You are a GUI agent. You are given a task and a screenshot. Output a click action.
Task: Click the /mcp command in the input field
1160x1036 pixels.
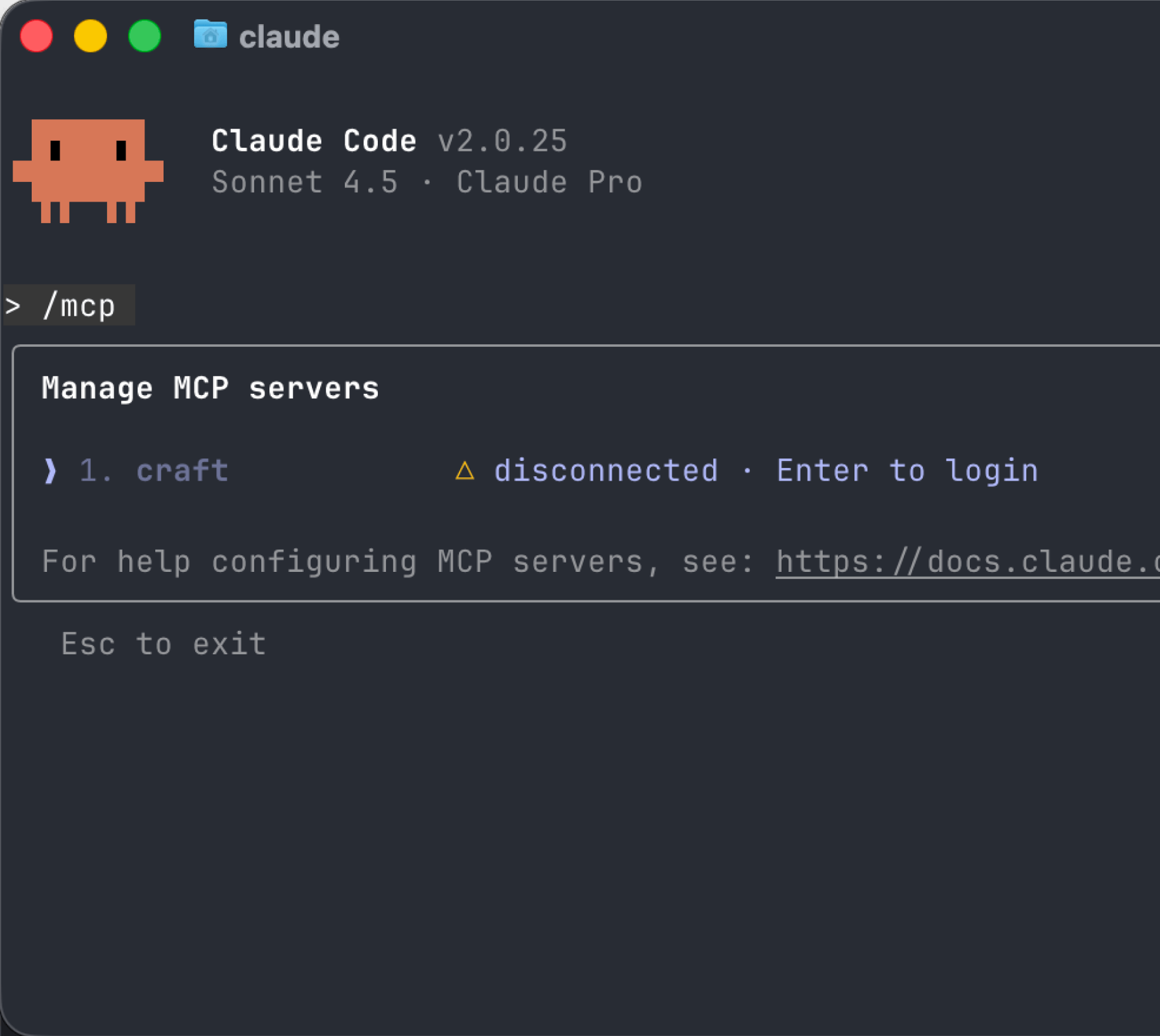pos(79,305)
